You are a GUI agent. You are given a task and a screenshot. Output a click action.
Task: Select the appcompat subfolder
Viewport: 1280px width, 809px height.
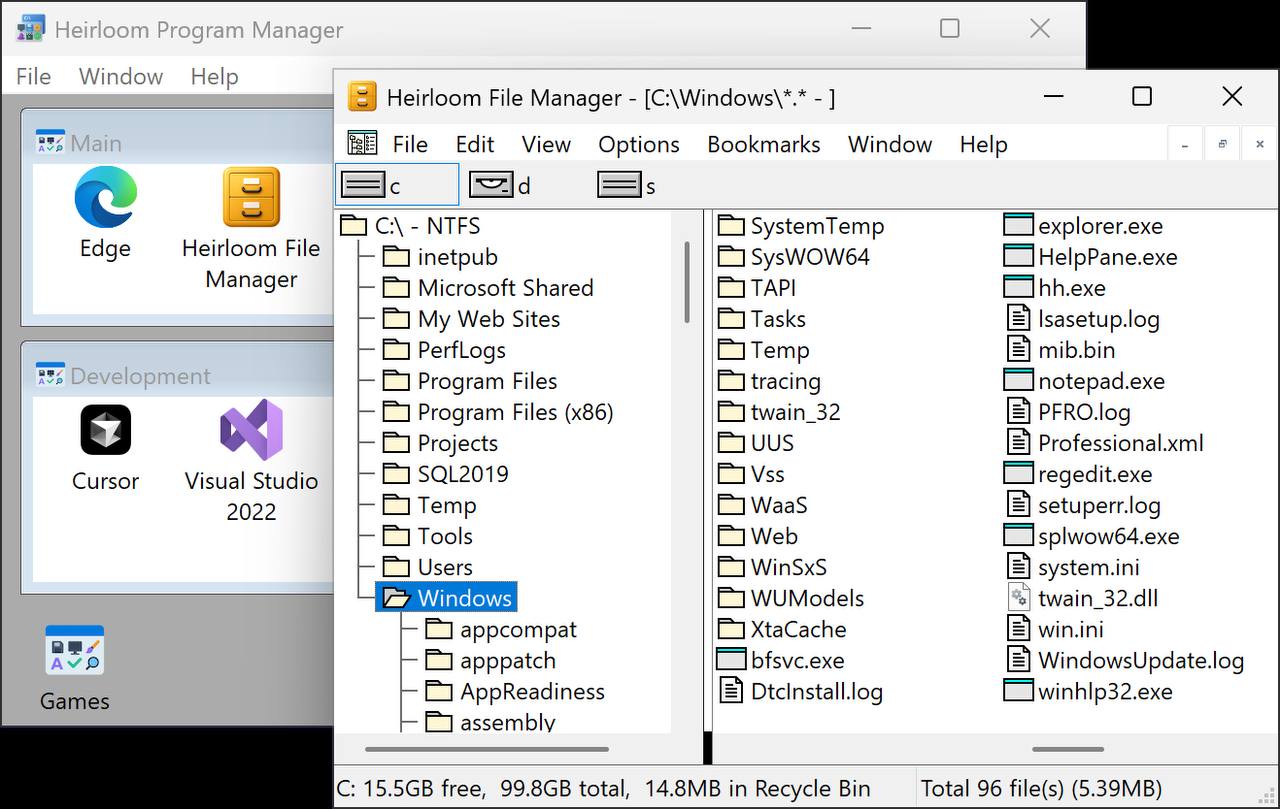(x=517, y=630)
